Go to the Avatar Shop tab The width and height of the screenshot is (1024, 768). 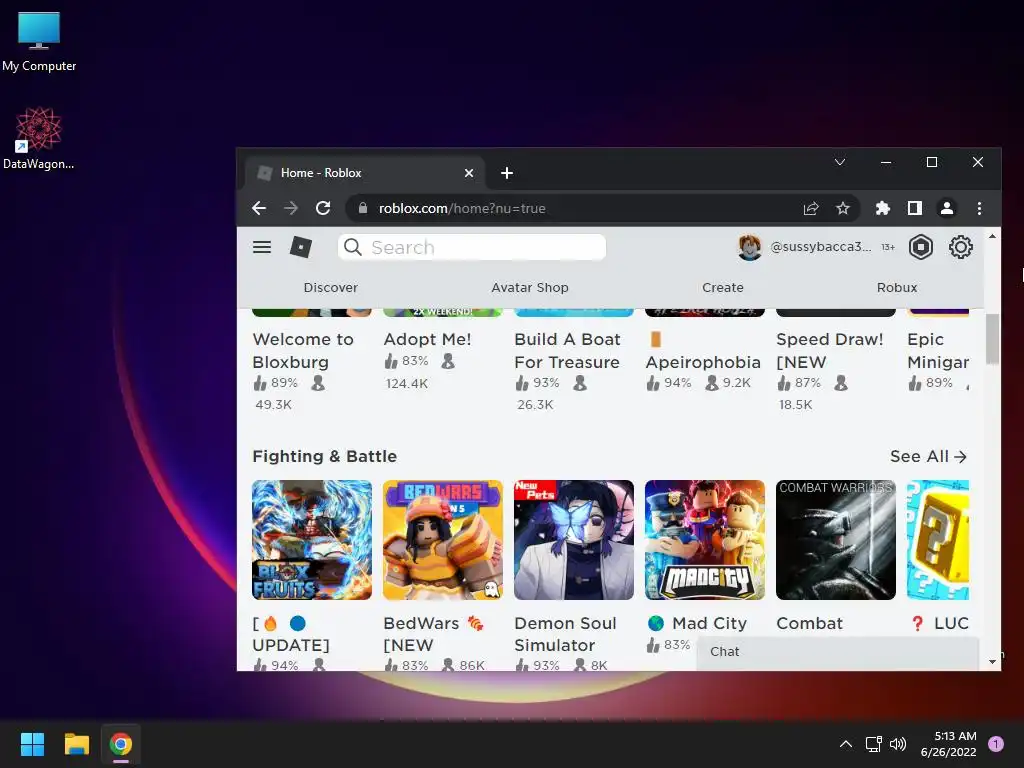point(530,287)
